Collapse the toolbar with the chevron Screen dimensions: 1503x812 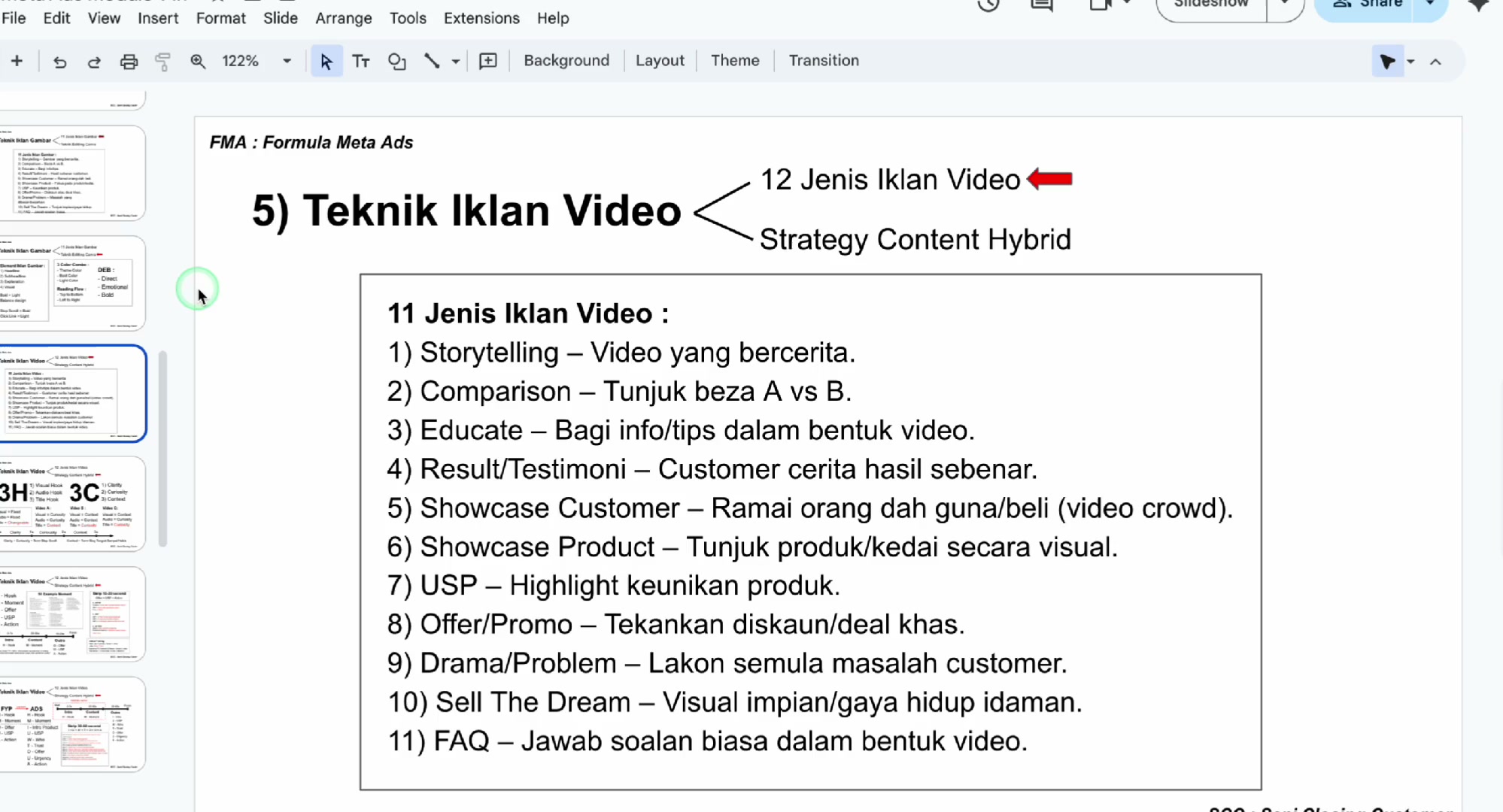1435,62
